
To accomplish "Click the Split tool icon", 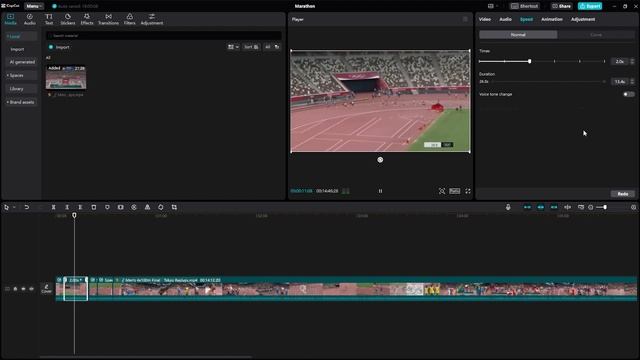I will (53, 207).
